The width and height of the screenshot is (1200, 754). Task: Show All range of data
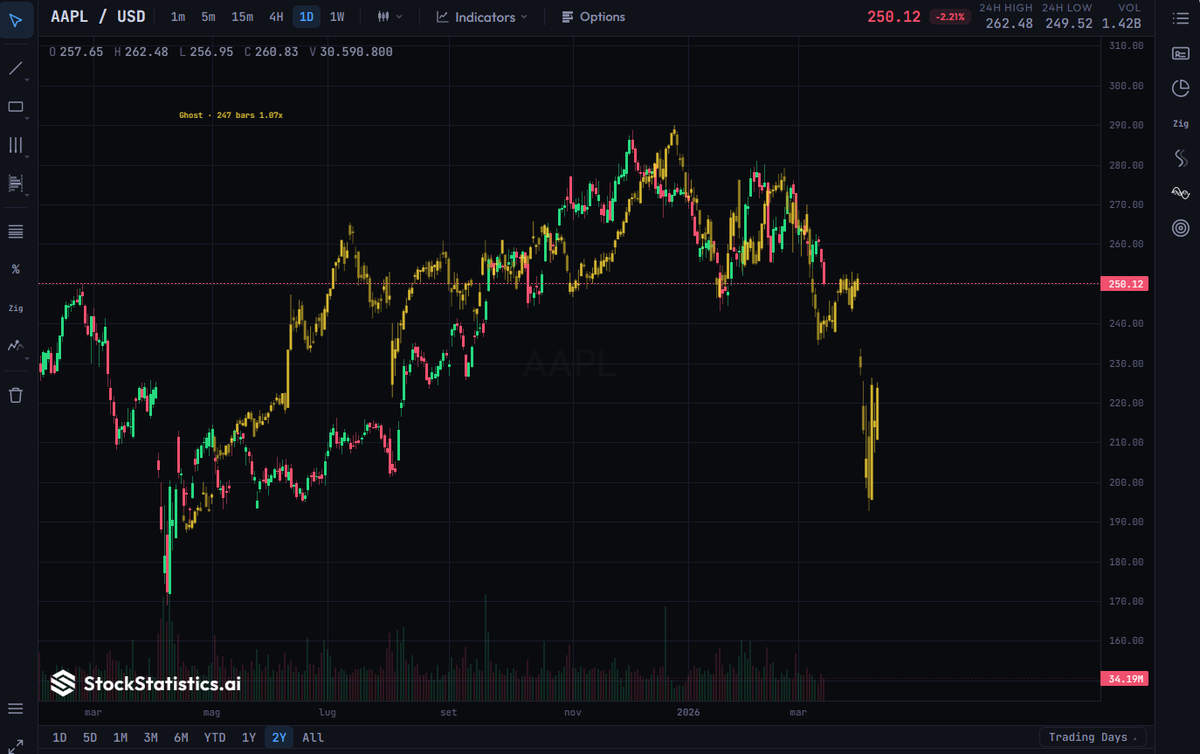coord(313,737)
